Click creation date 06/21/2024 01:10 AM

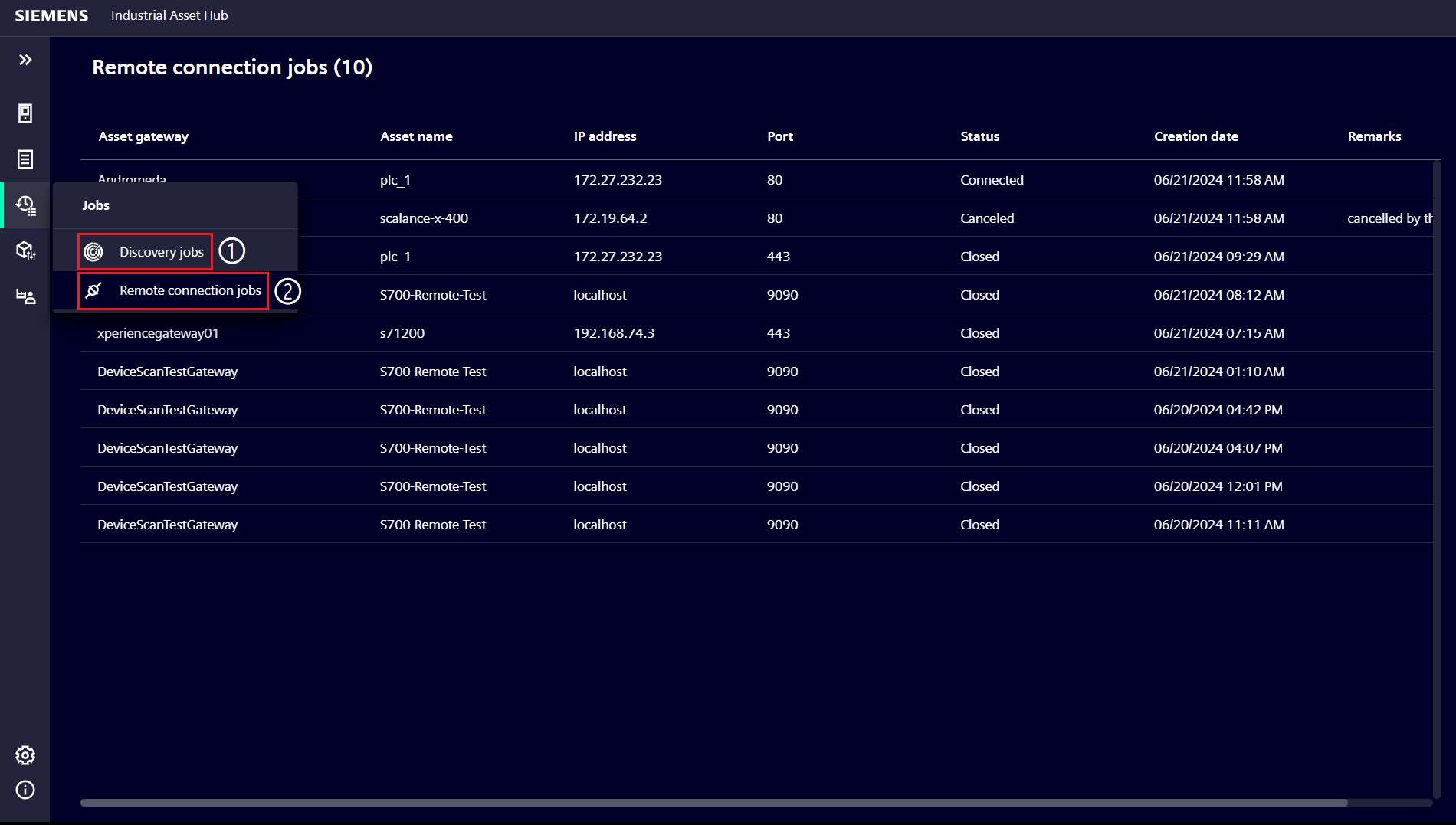1218,372
